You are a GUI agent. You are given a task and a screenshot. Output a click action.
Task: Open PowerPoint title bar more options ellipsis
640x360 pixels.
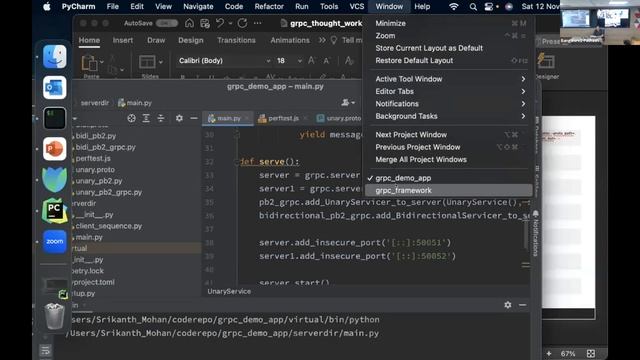tap(258, 23)
